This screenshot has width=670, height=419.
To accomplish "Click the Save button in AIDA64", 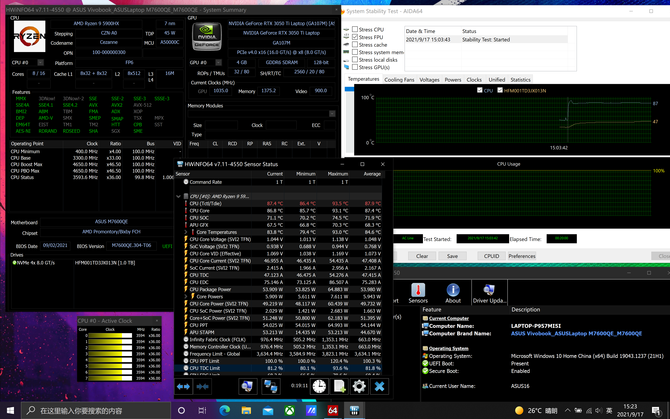I will click(x=452, y=256).
